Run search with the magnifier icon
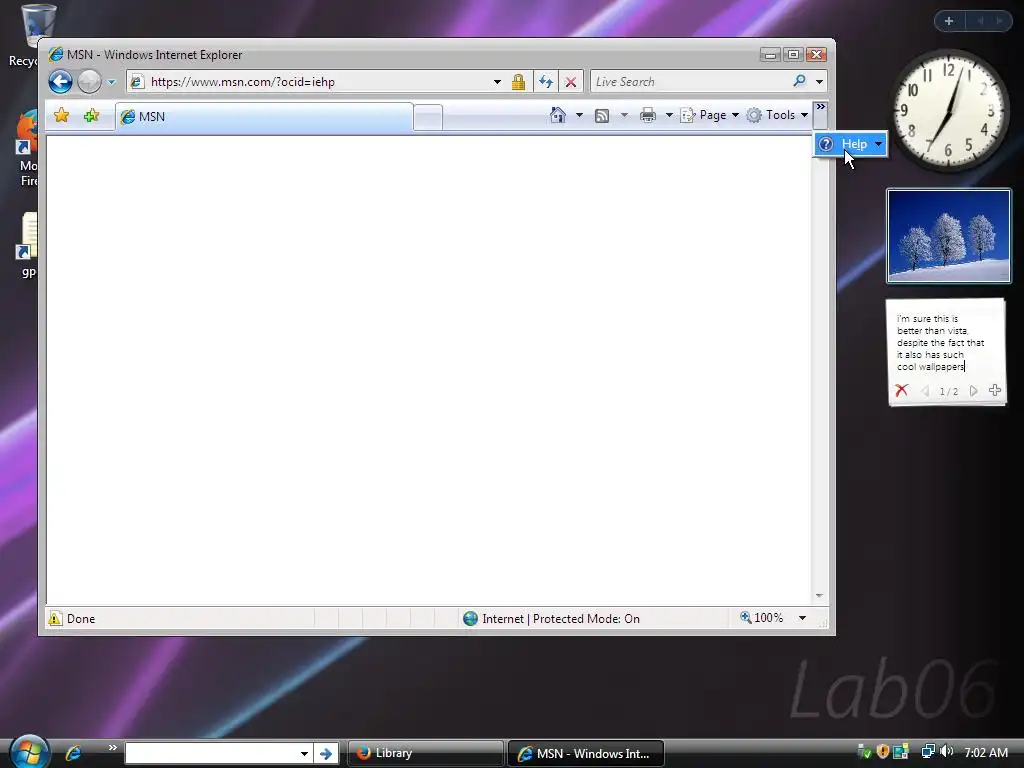The image size is (1024, 768). [799, 81]
